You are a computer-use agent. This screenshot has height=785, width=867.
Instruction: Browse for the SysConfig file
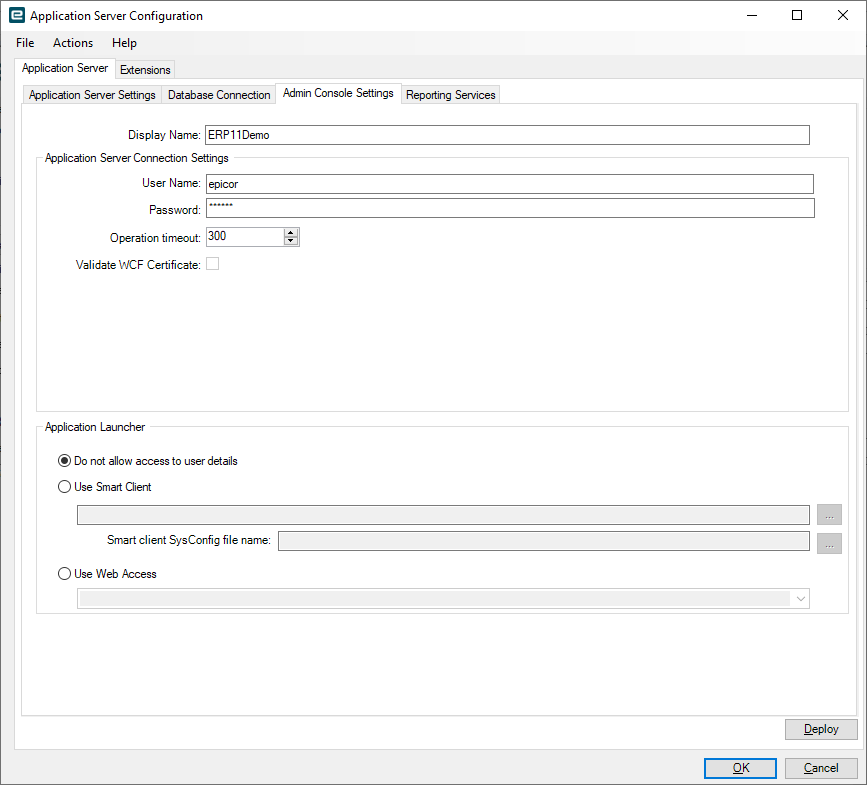coord(829,543)
